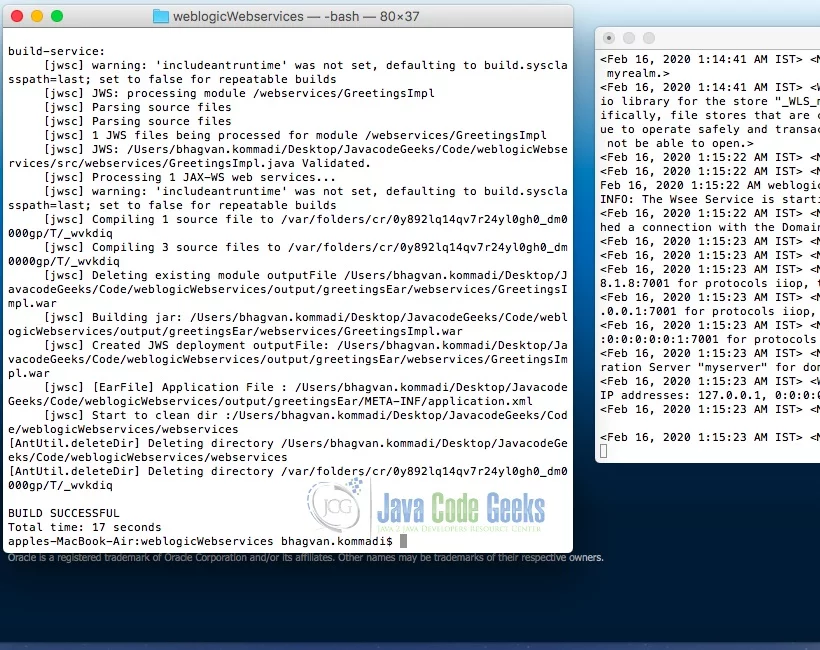820x650 pixels.
Task: Click 'myrealm.>' line in background terminal
Action: click(638, 73)
